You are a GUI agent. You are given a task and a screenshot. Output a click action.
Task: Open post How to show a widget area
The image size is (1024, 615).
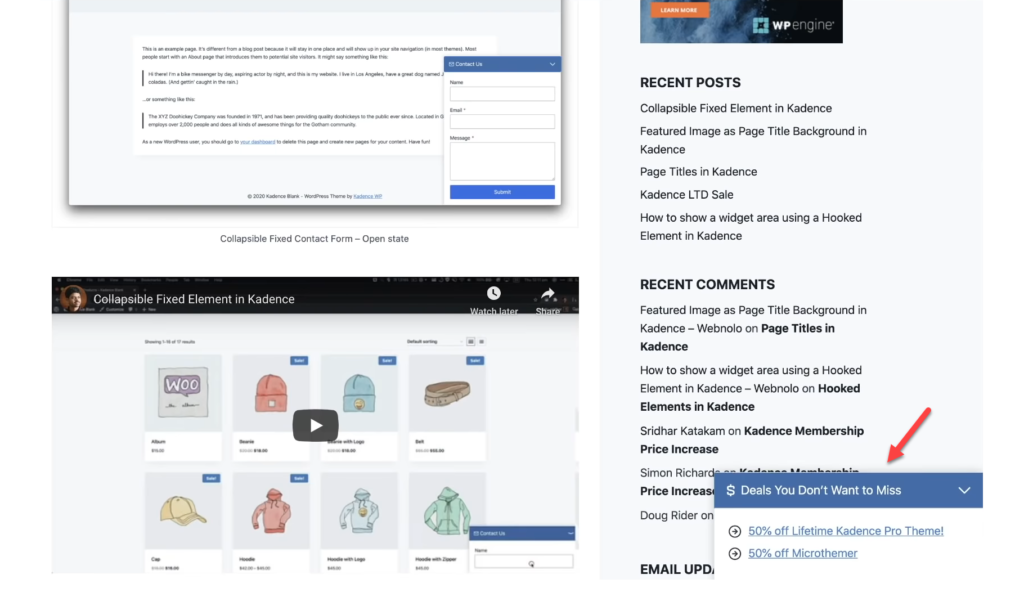click(751, 227)
